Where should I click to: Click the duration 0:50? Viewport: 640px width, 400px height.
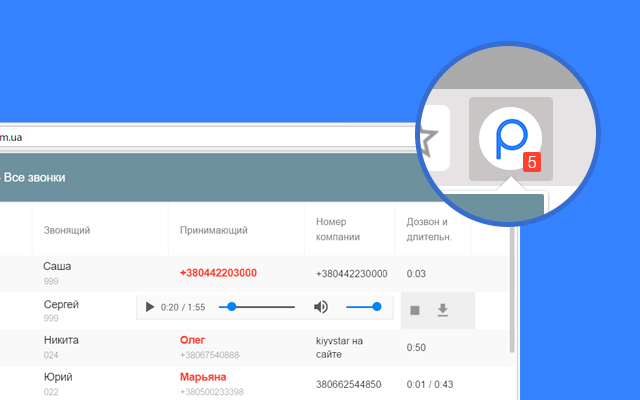pyautogui.click(x=416, y=347)
